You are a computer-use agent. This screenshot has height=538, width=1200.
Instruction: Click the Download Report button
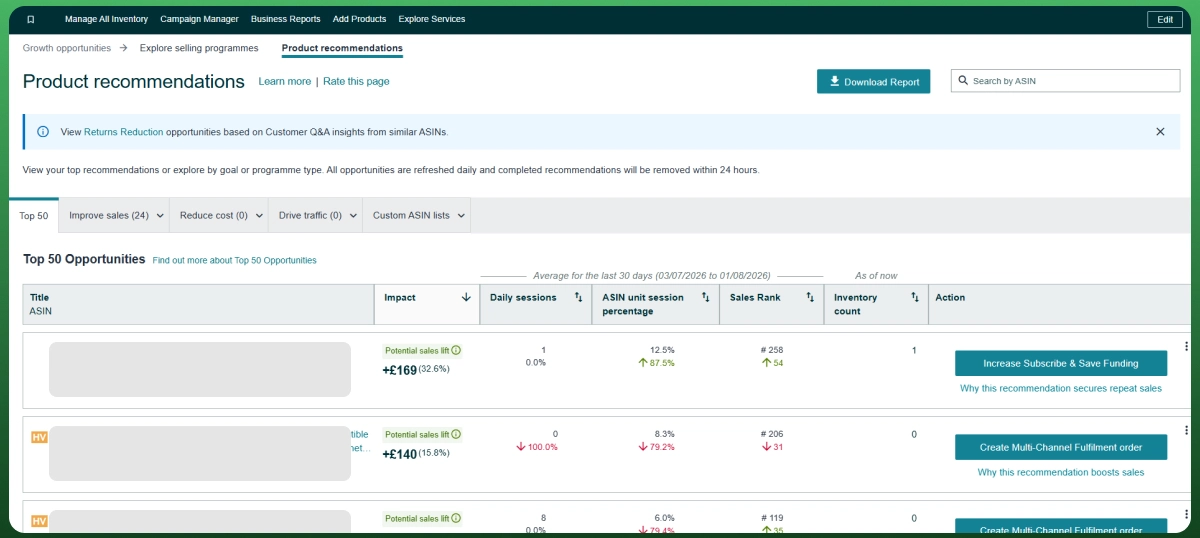click(x=873, y=82)
